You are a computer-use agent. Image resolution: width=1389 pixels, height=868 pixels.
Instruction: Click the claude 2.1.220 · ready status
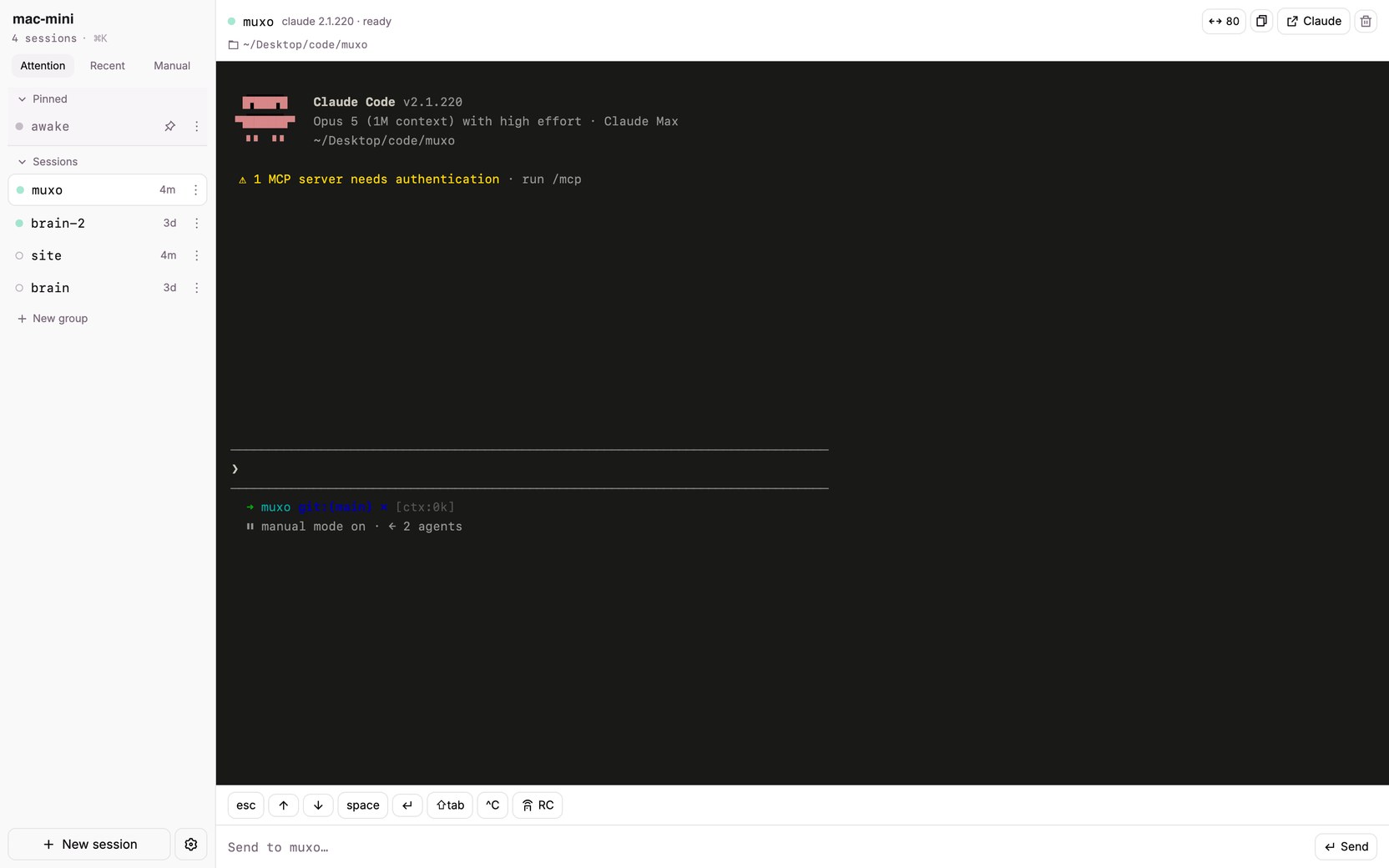tap(336, 22)
